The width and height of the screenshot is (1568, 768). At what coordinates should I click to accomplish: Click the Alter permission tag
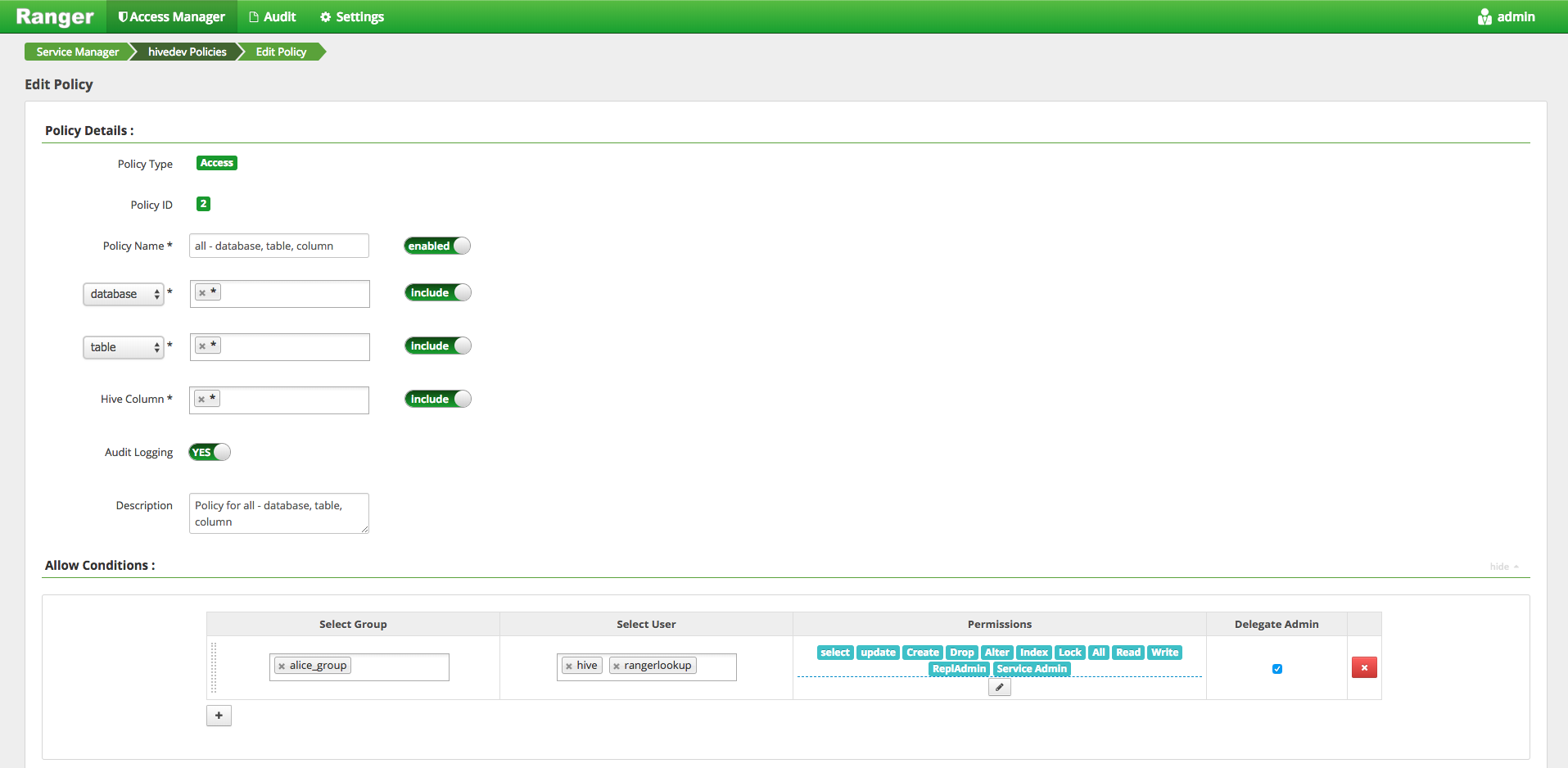(x=997, y=653)
